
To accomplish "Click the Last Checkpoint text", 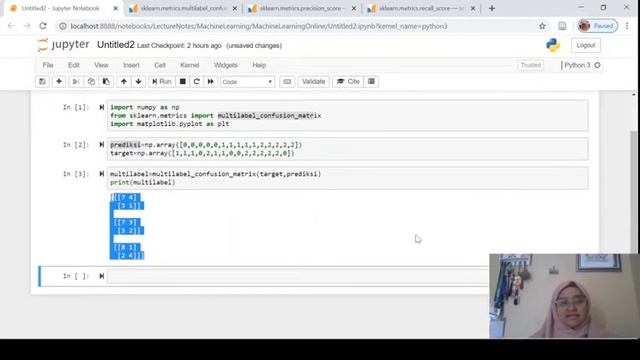I will (x=179, y=46).
